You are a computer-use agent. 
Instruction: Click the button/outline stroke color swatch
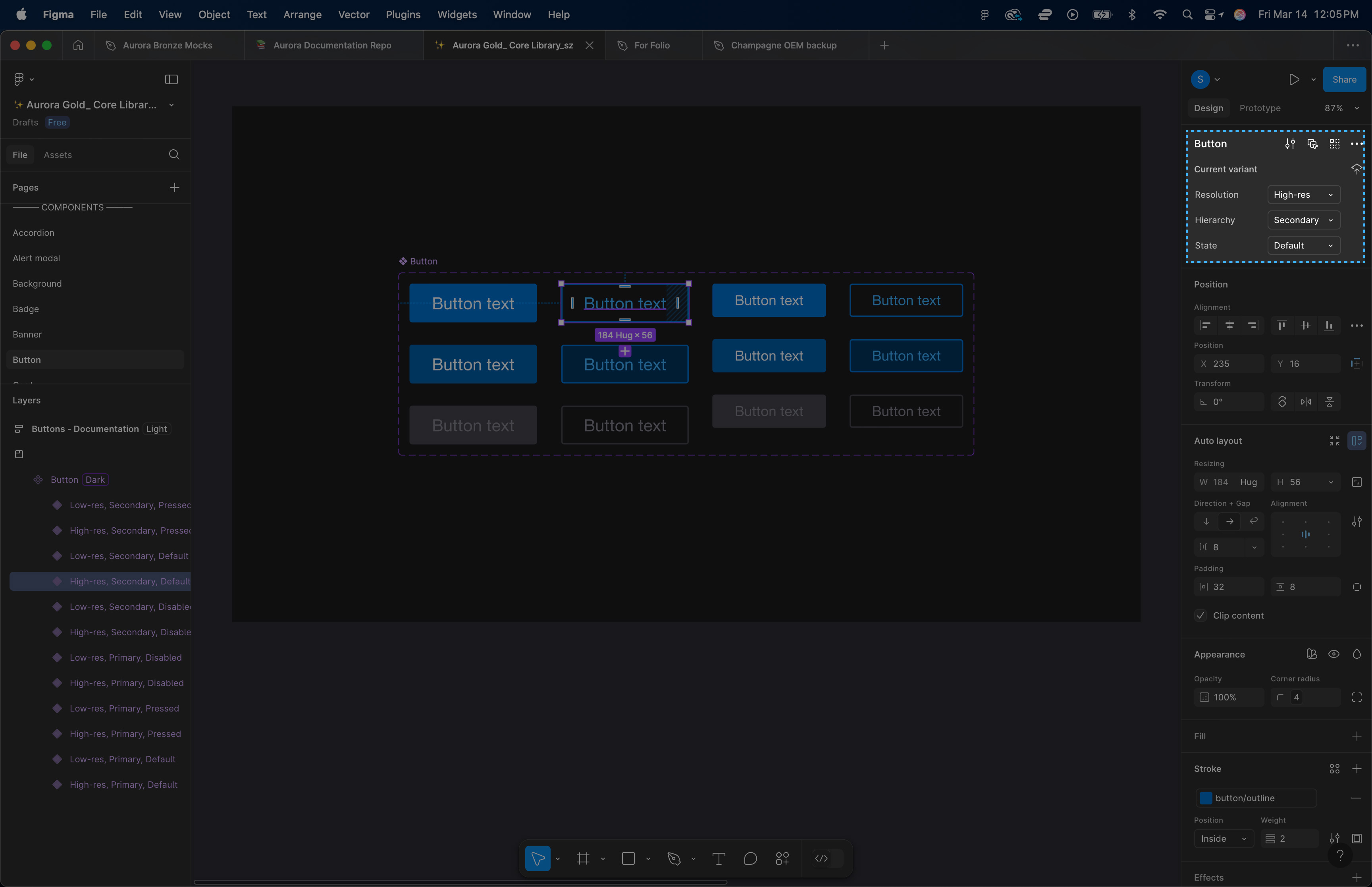pyautogui.click(x=1206, y=798)
